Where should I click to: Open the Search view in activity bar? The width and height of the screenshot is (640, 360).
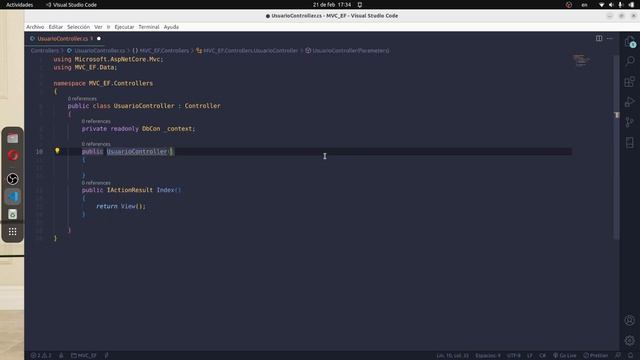[630, 61]
